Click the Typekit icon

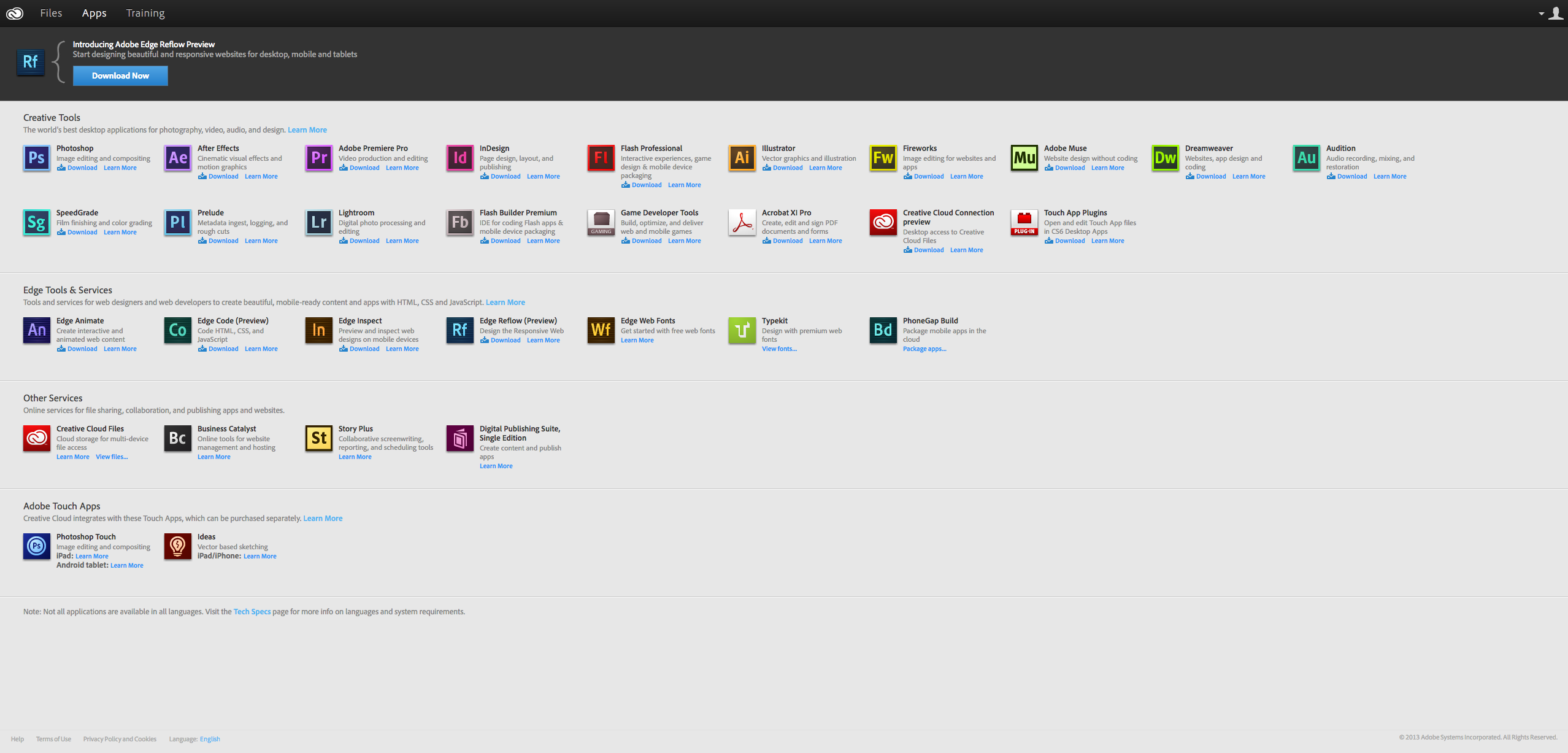[742, 331]
